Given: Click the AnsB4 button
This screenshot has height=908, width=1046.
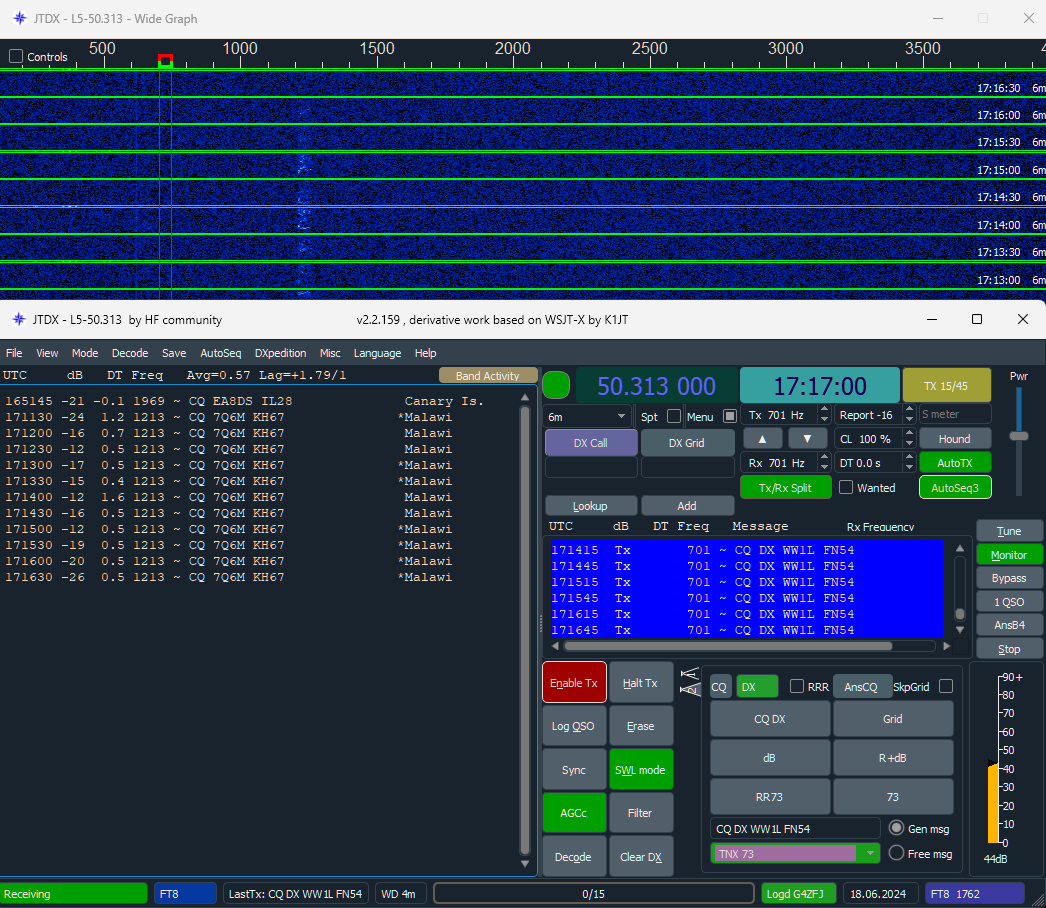Looking at the screenshot, I should [x=1009, y=625].
